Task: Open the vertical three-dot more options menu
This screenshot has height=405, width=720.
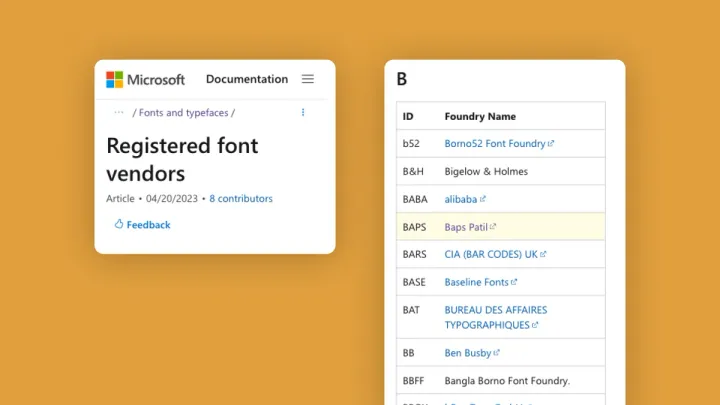Action: pos(303,112)
